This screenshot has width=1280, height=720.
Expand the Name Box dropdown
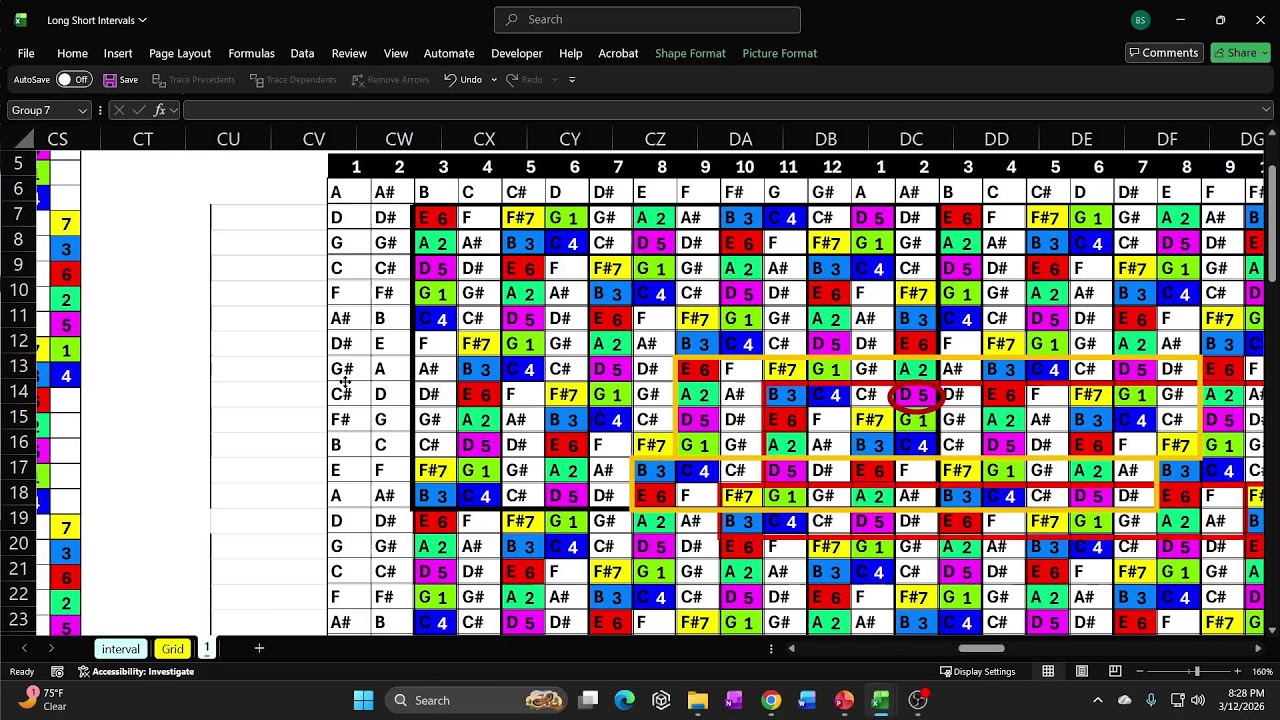pos(83,110)
